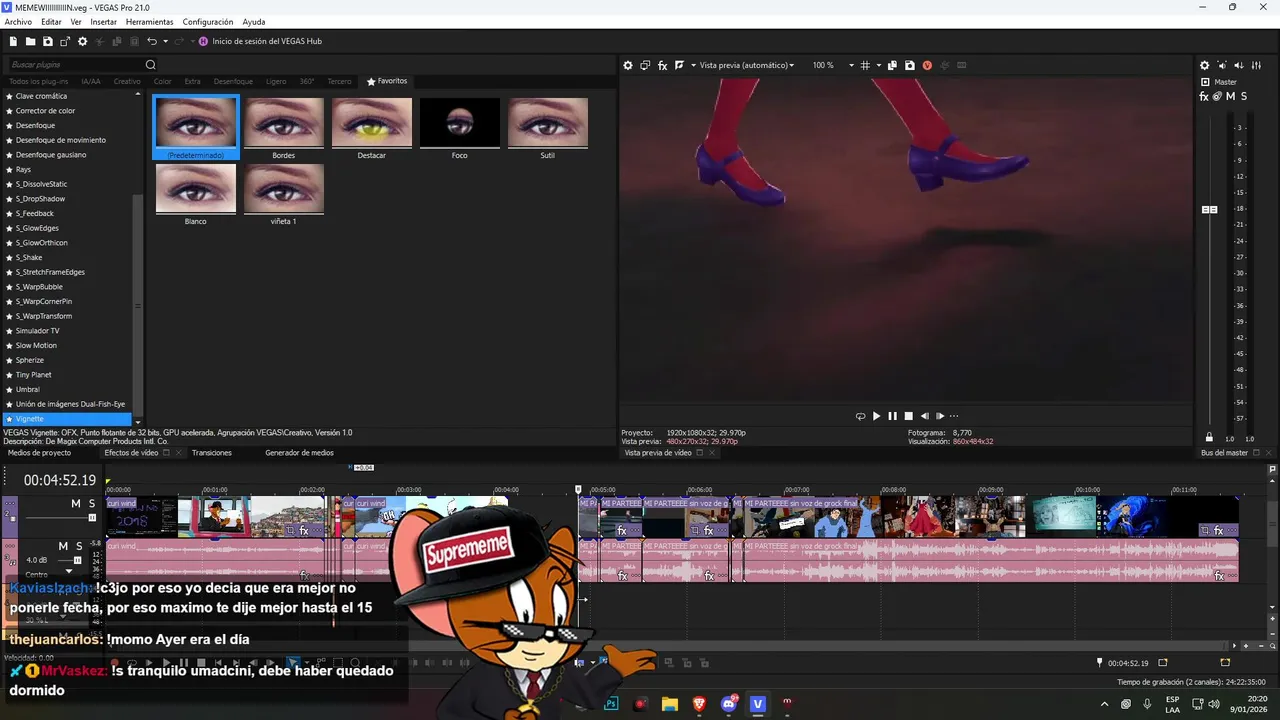Toggle loop playback icon under the preview
The image size is (1280, 720).
pyautogui.click(x=860, y=416)
